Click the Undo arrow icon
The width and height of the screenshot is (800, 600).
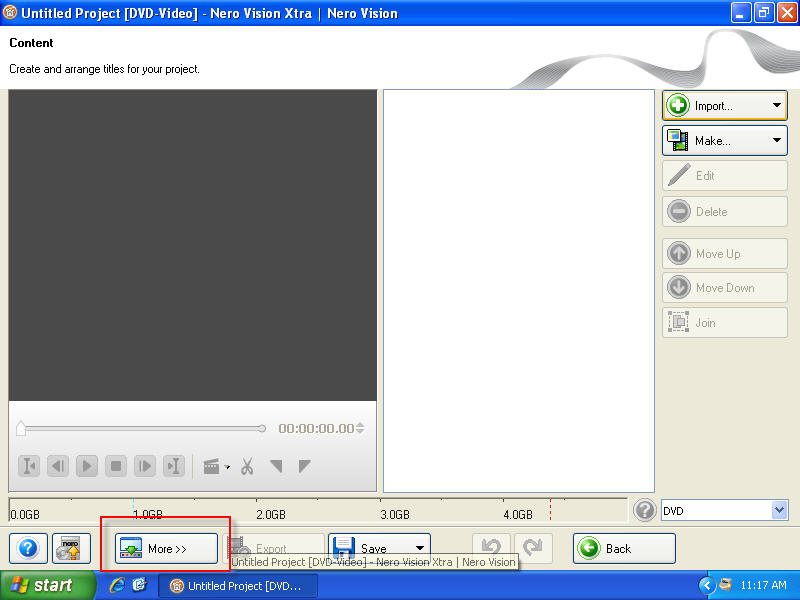click(x=490, y=548)
